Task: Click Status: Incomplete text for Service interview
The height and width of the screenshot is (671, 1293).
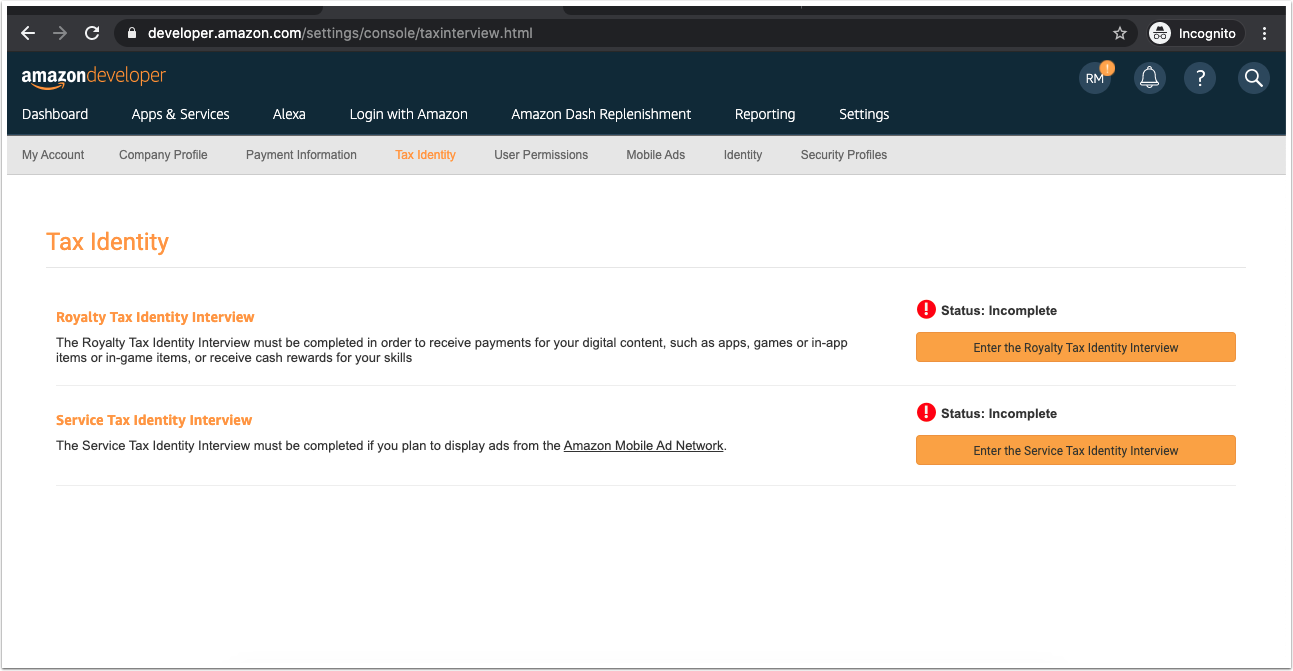Action: coord(999,414)
